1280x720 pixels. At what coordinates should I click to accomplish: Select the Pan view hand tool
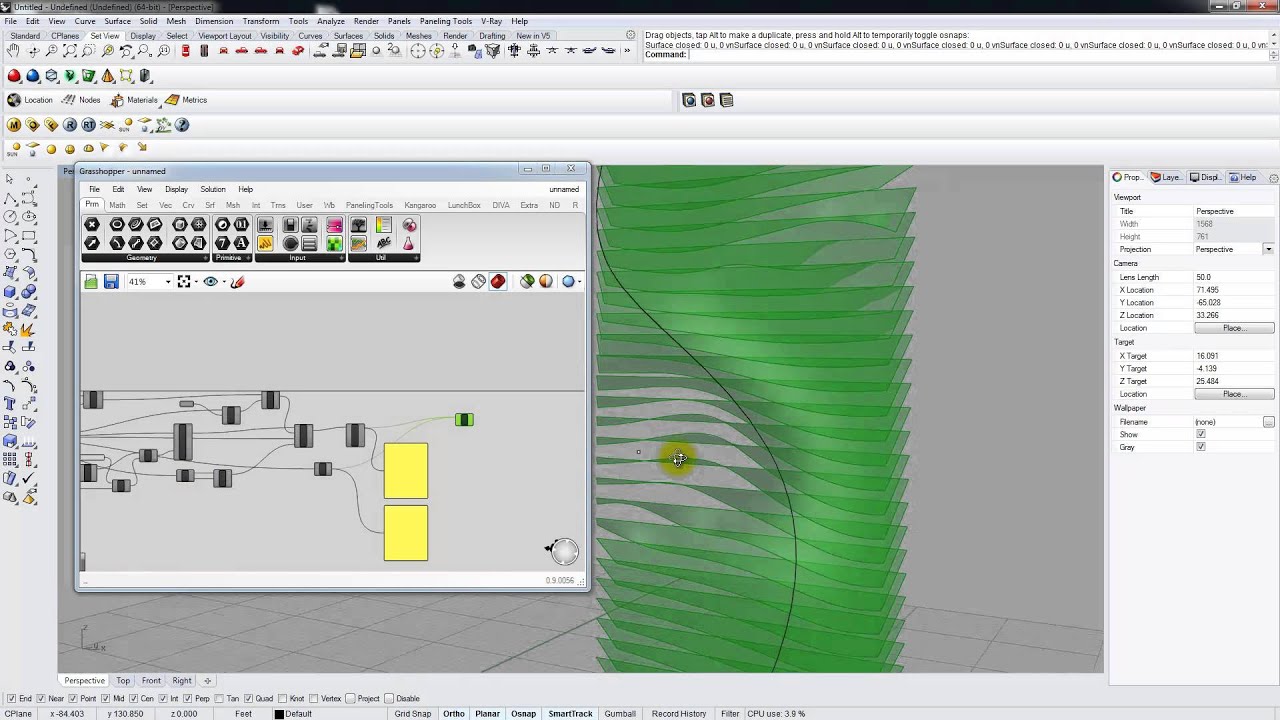pos(14,50)
